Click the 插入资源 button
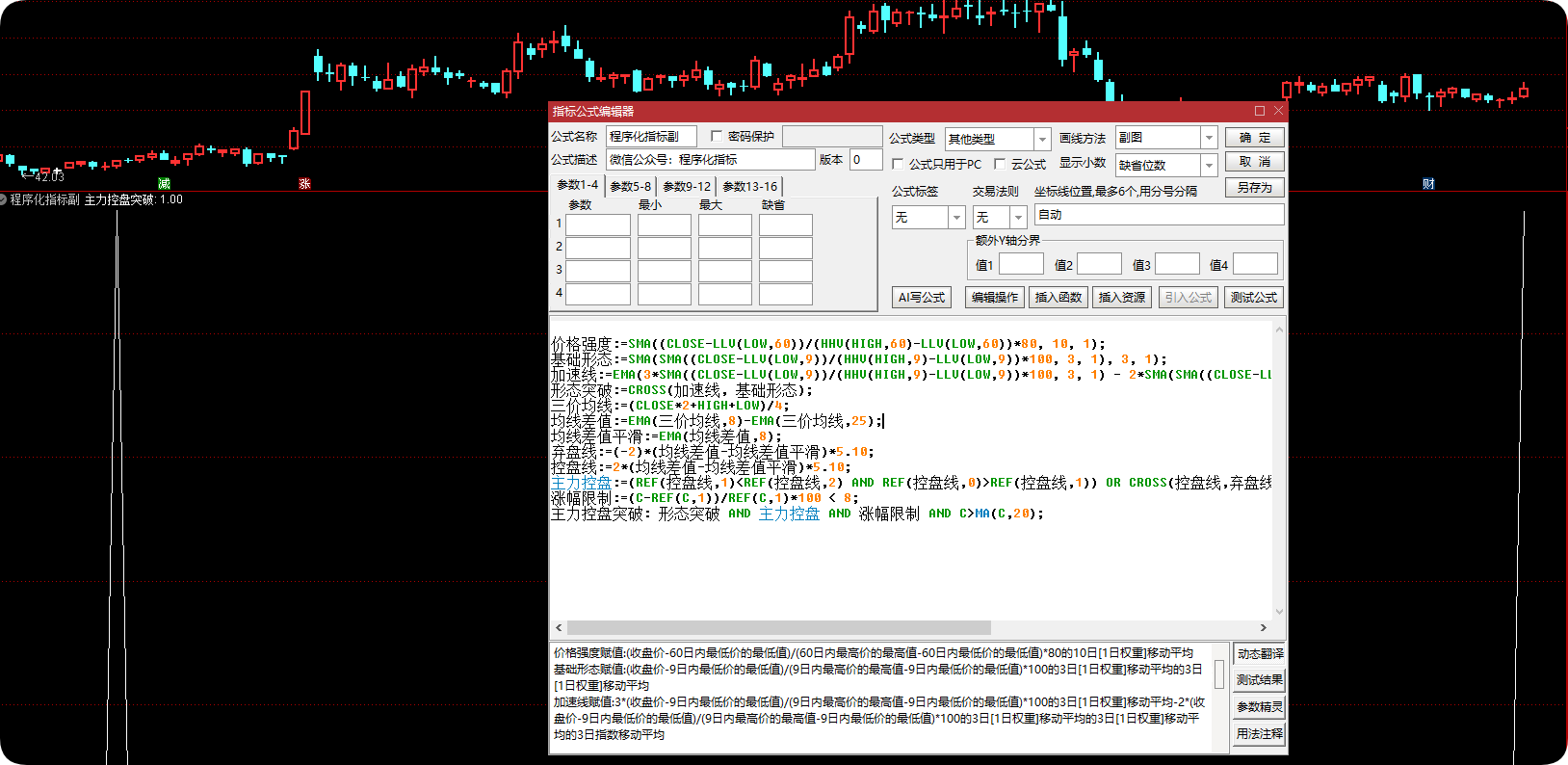Viewport: 1568px width, 765px height. (x=1122, y=298)
